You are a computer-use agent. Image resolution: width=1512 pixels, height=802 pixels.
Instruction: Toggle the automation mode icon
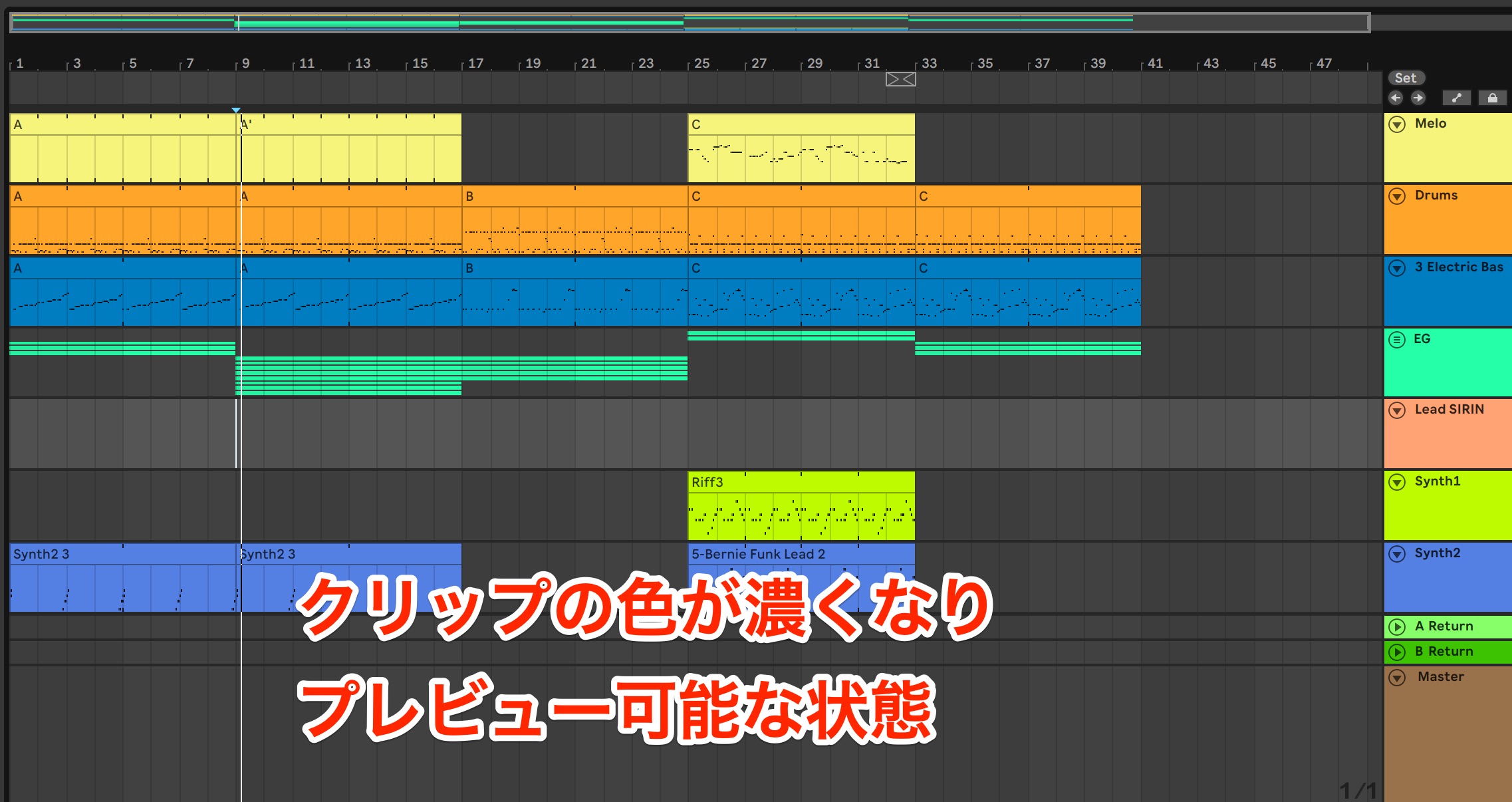[1456, 98]
